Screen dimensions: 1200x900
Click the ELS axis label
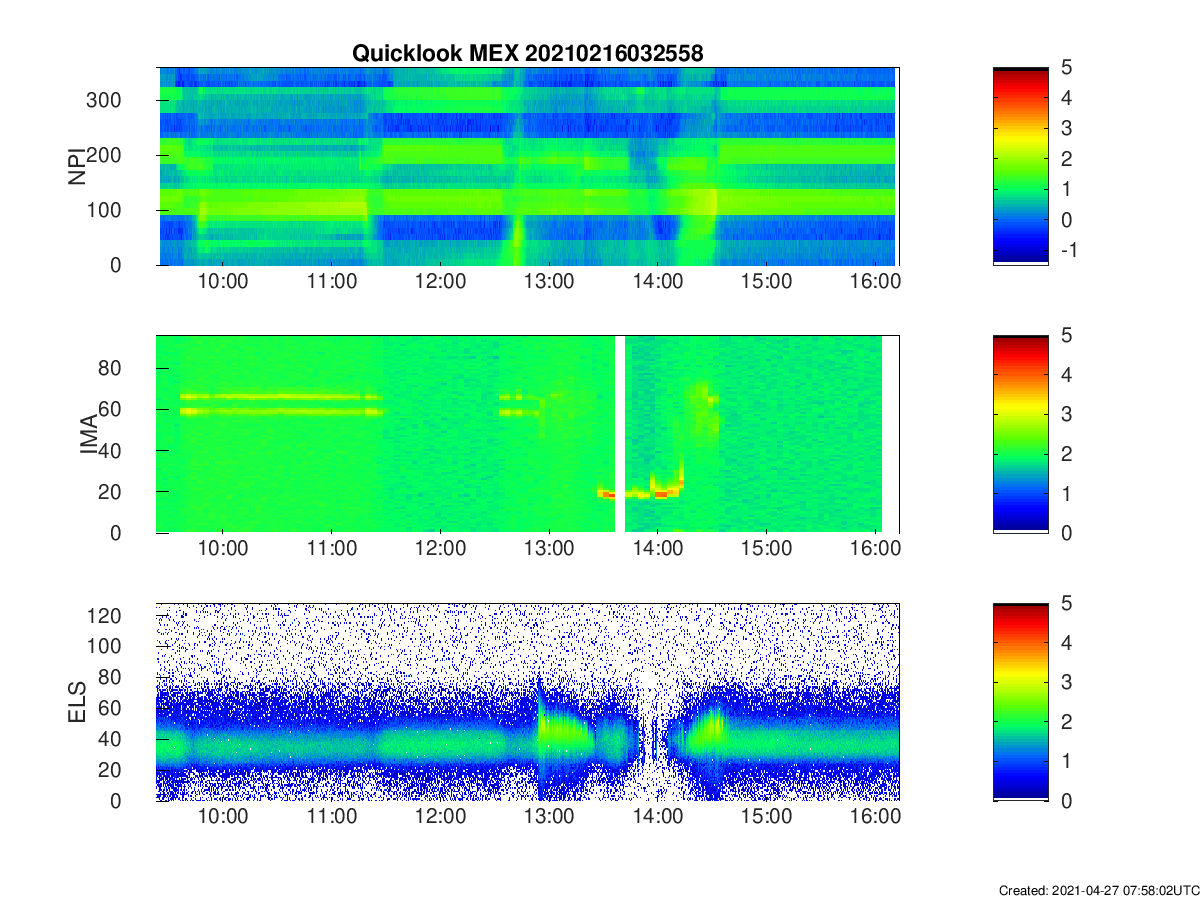76,702
